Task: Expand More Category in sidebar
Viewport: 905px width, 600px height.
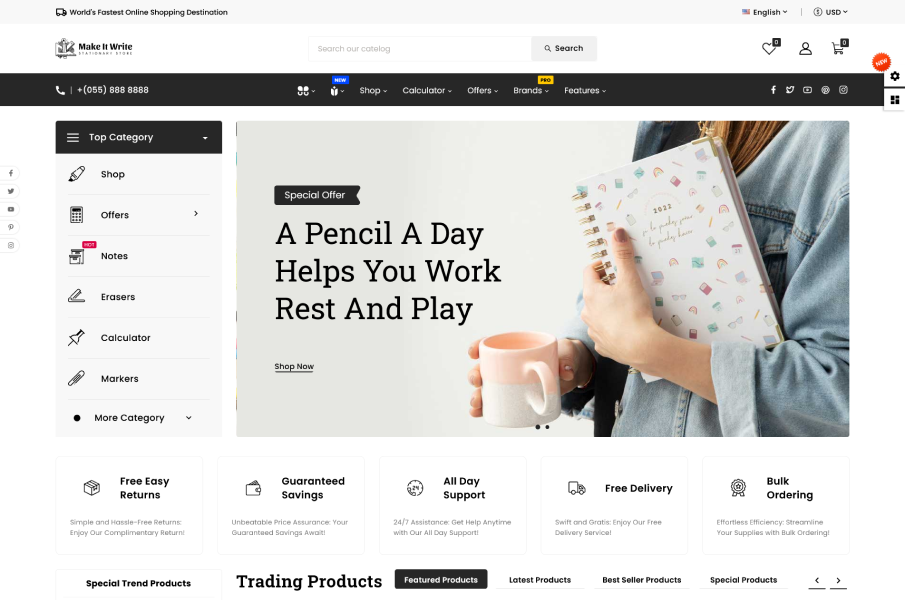Action: (133, 418)
